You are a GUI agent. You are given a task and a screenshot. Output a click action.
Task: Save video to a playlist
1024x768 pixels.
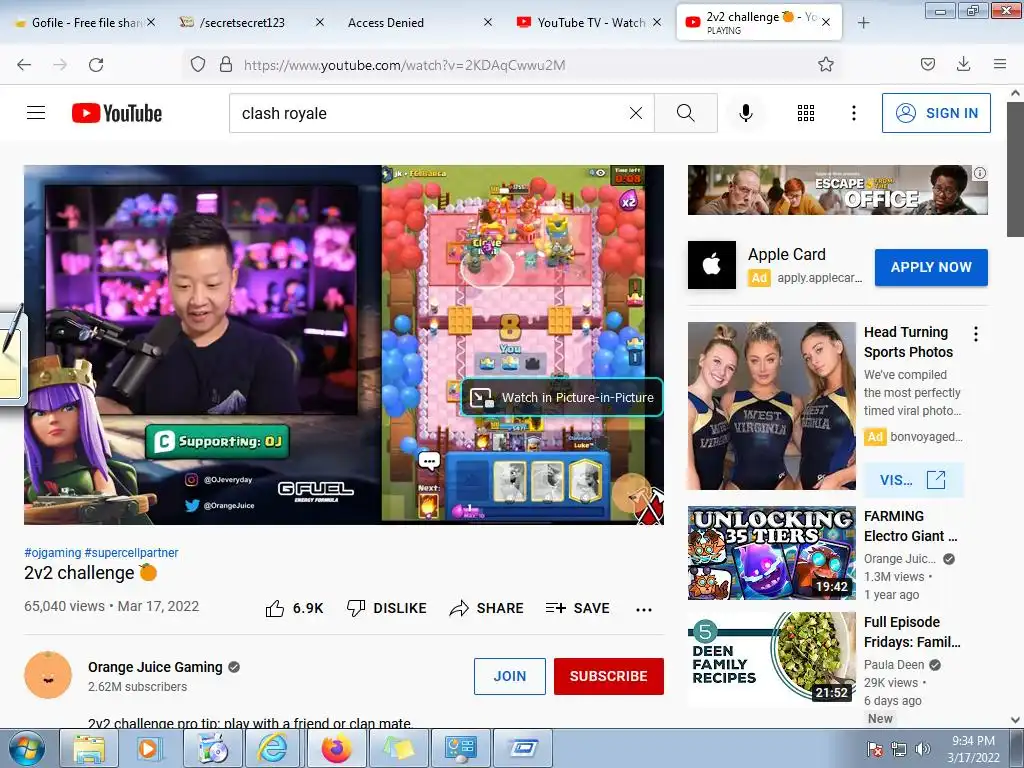click(x=577, y=608)
